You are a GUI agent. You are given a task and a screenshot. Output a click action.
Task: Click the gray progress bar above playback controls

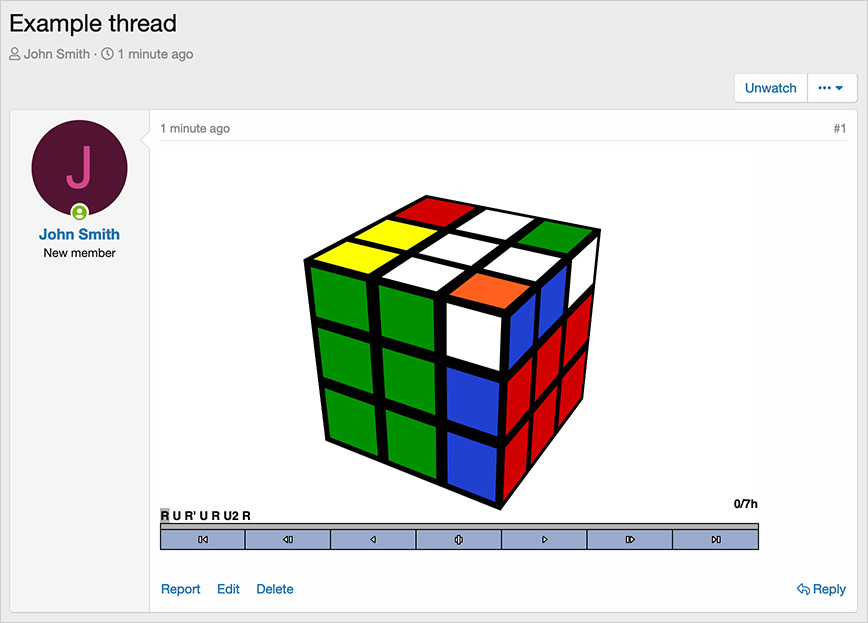click(459, 525)
